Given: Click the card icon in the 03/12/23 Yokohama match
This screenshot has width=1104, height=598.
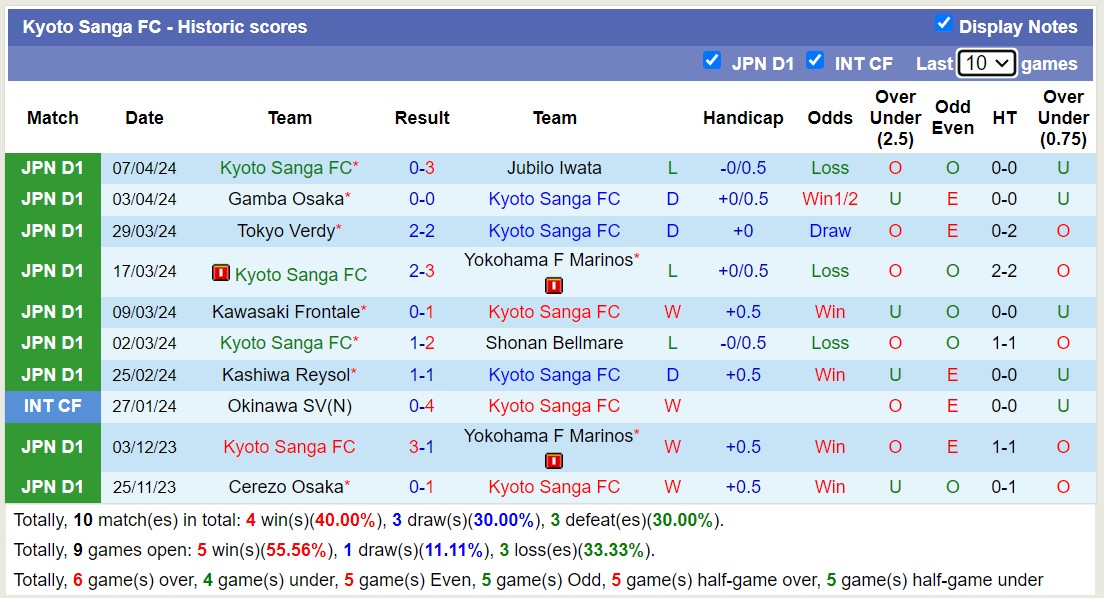Looking at the screenshot, I should [553, 461].
